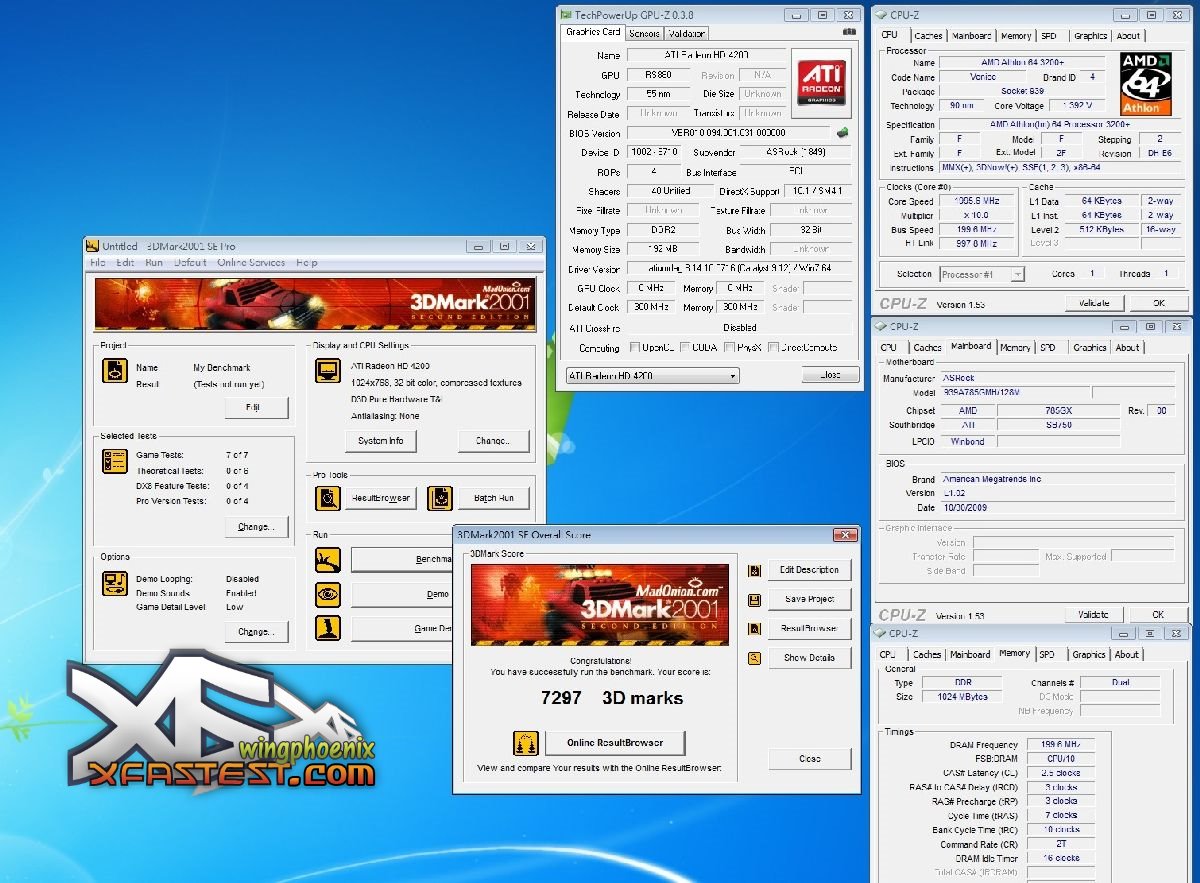The image size is (1200, 883).
Task: Enable the OpenCL checkbox in GPU-Z
Action: pos(635,348)
